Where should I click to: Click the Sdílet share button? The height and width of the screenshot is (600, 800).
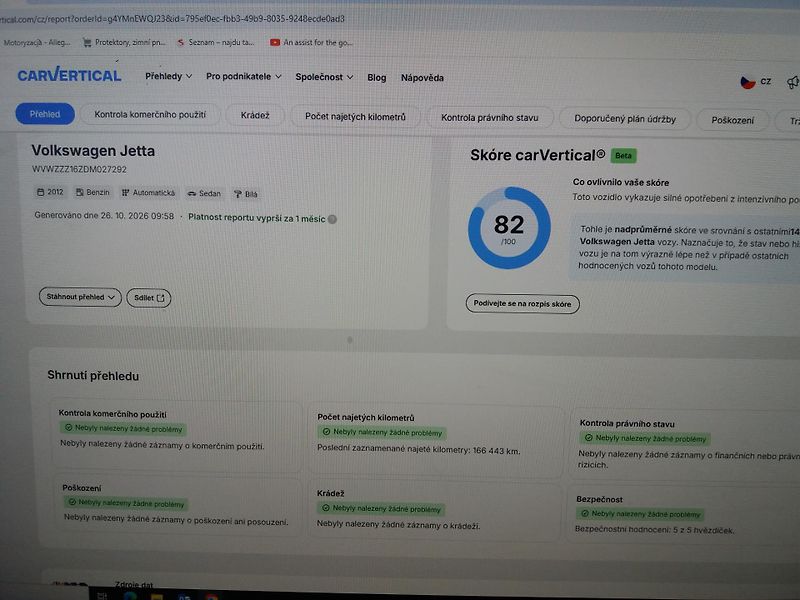[148, 298]
